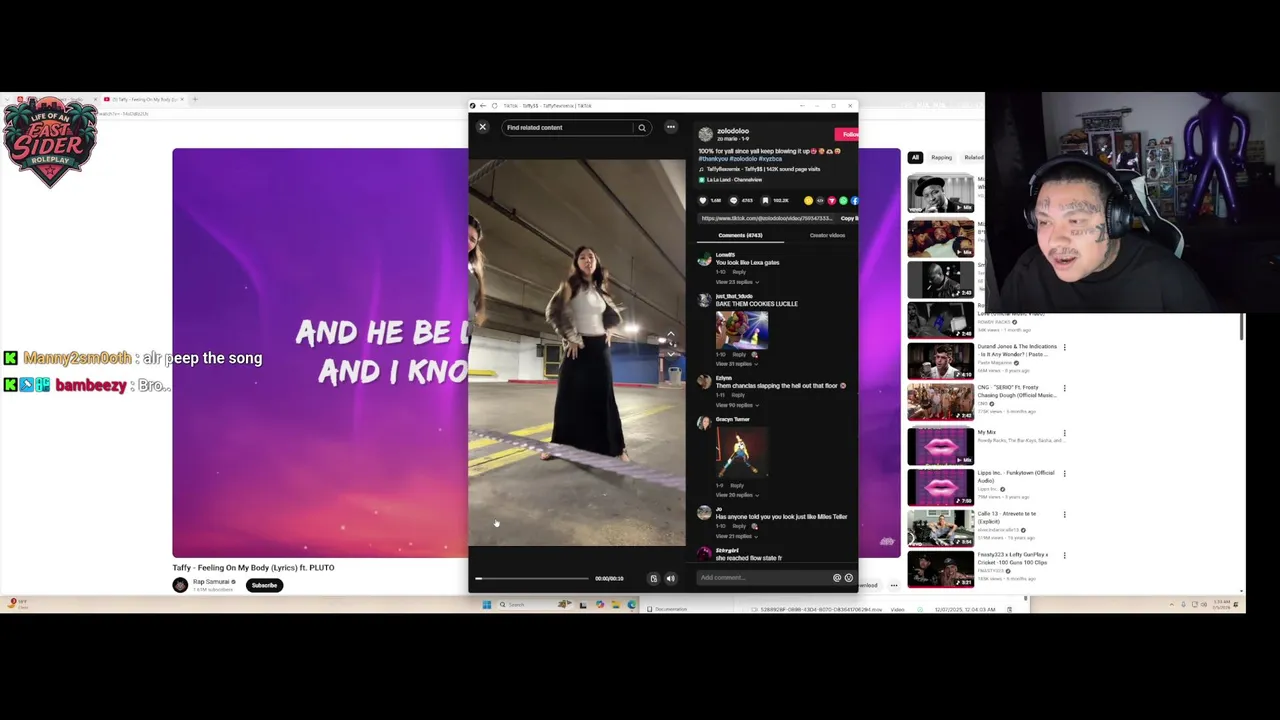The height and width of the screenshot is (720, 1280).
Task: Toggle the picture-in-picture button beside the speaker
Action: click(x=654, y=578)
